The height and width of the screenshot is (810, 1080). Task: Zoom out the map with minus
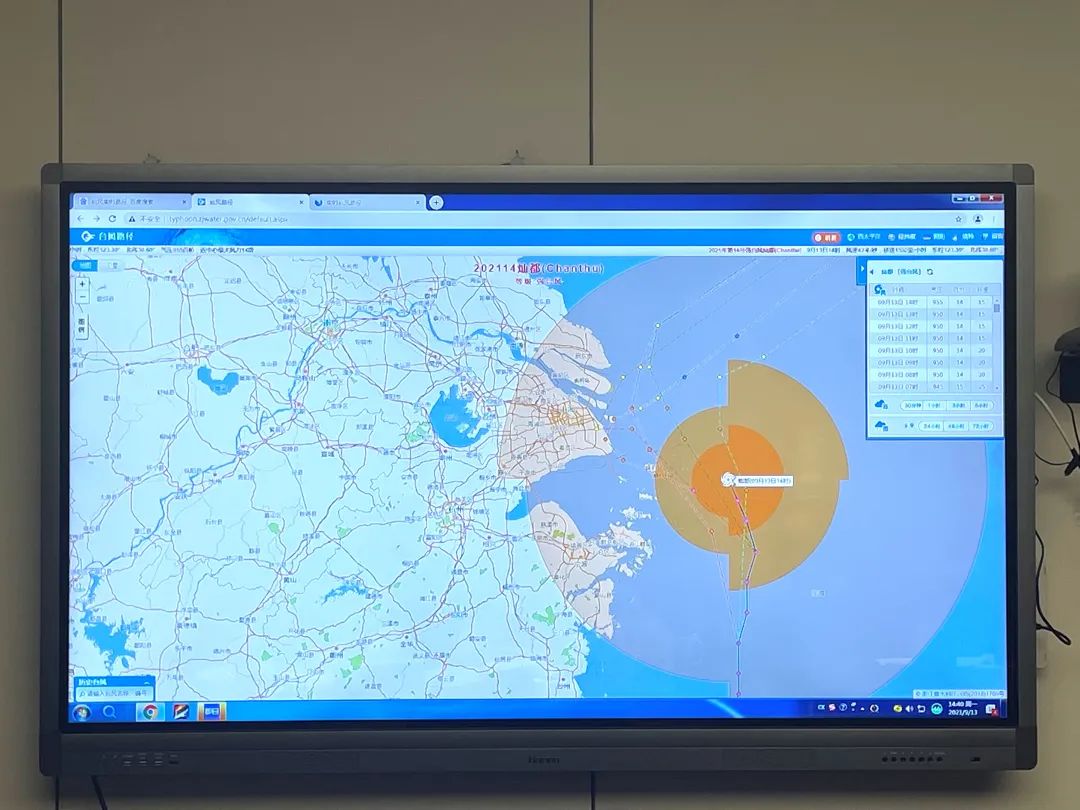coord(82,298)
